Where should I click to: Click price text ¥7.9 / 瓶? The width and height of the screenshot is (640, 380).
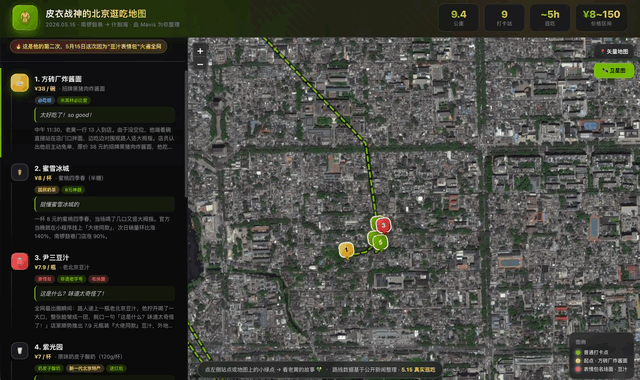click(45, 267)
